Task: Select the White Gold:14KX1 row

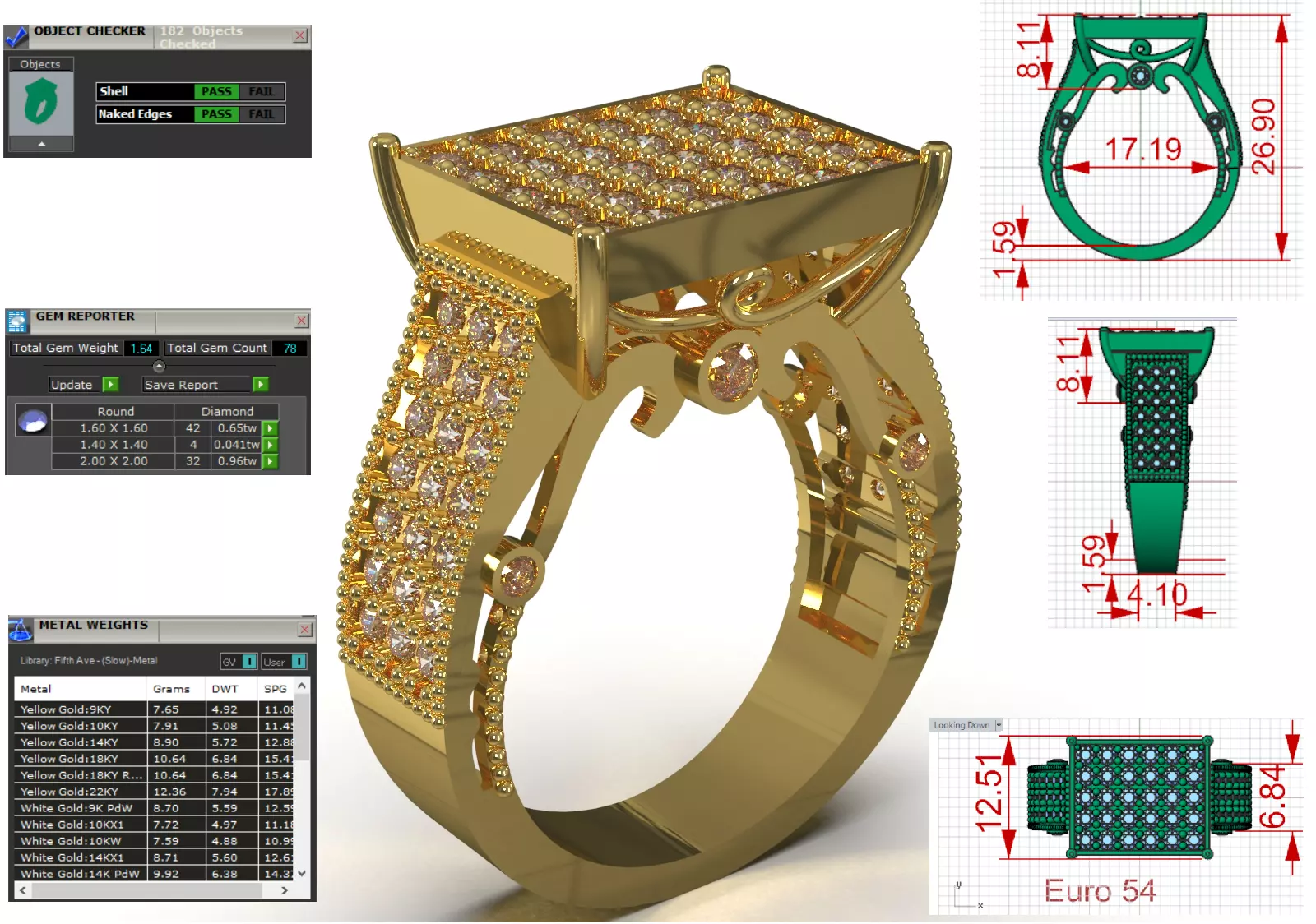Action: pyautogui.click(x=154, y=857)
